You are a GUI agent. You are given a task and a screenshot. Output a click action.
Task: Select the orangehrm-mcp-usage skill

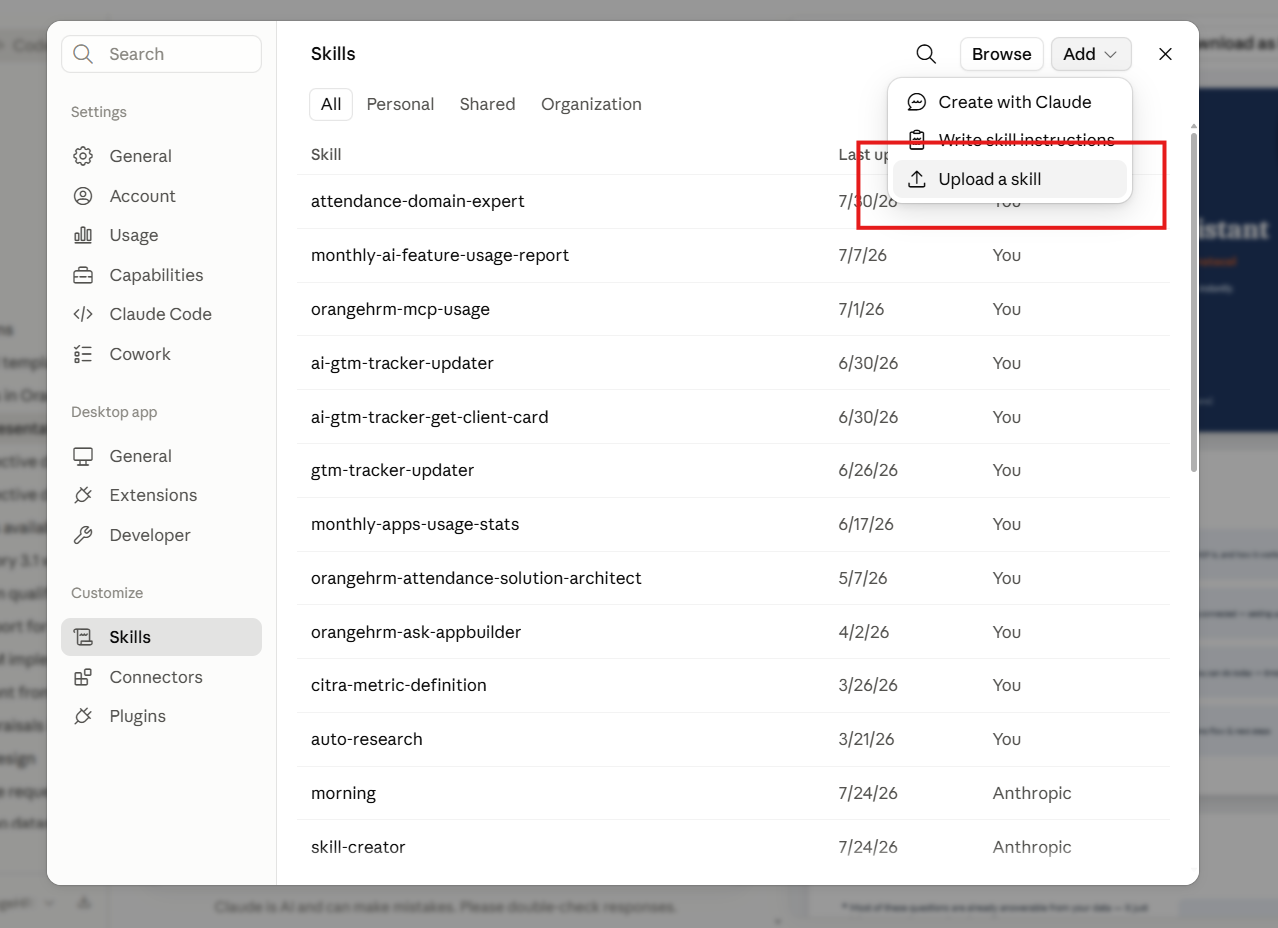click(733, 309)
